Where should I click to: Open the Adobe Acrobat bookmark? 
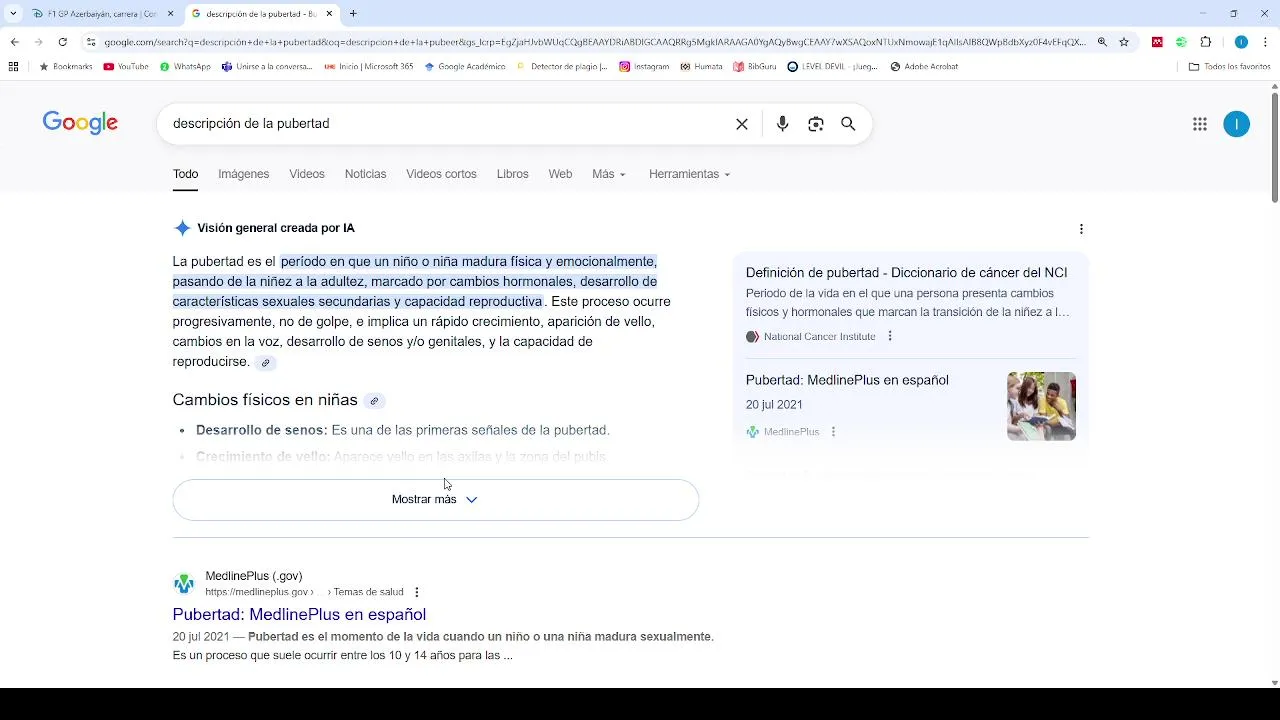(x=924, y=67)
